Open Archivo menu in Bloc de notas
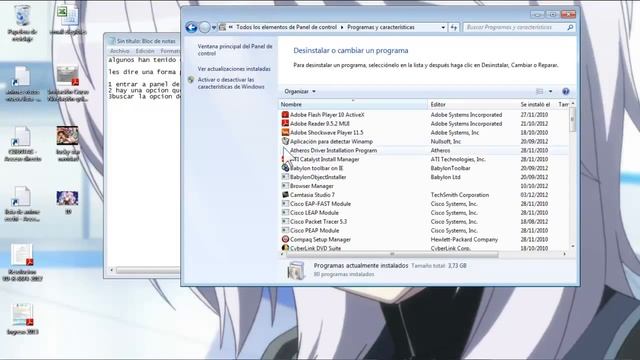This screenshot has width=640, height=360. point(119,51)
